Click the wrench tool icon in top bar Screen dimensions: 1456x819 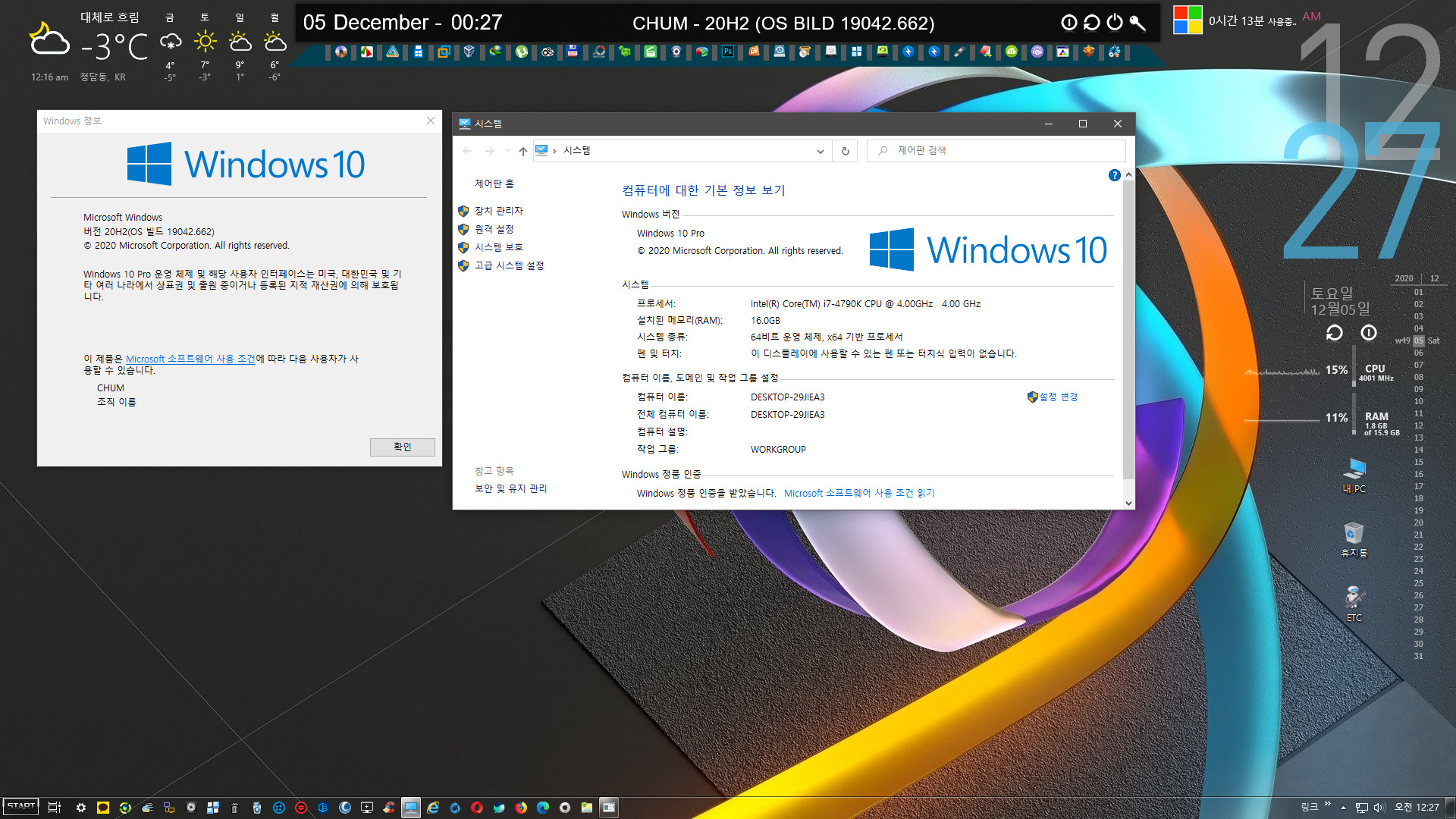point(1137,23)
